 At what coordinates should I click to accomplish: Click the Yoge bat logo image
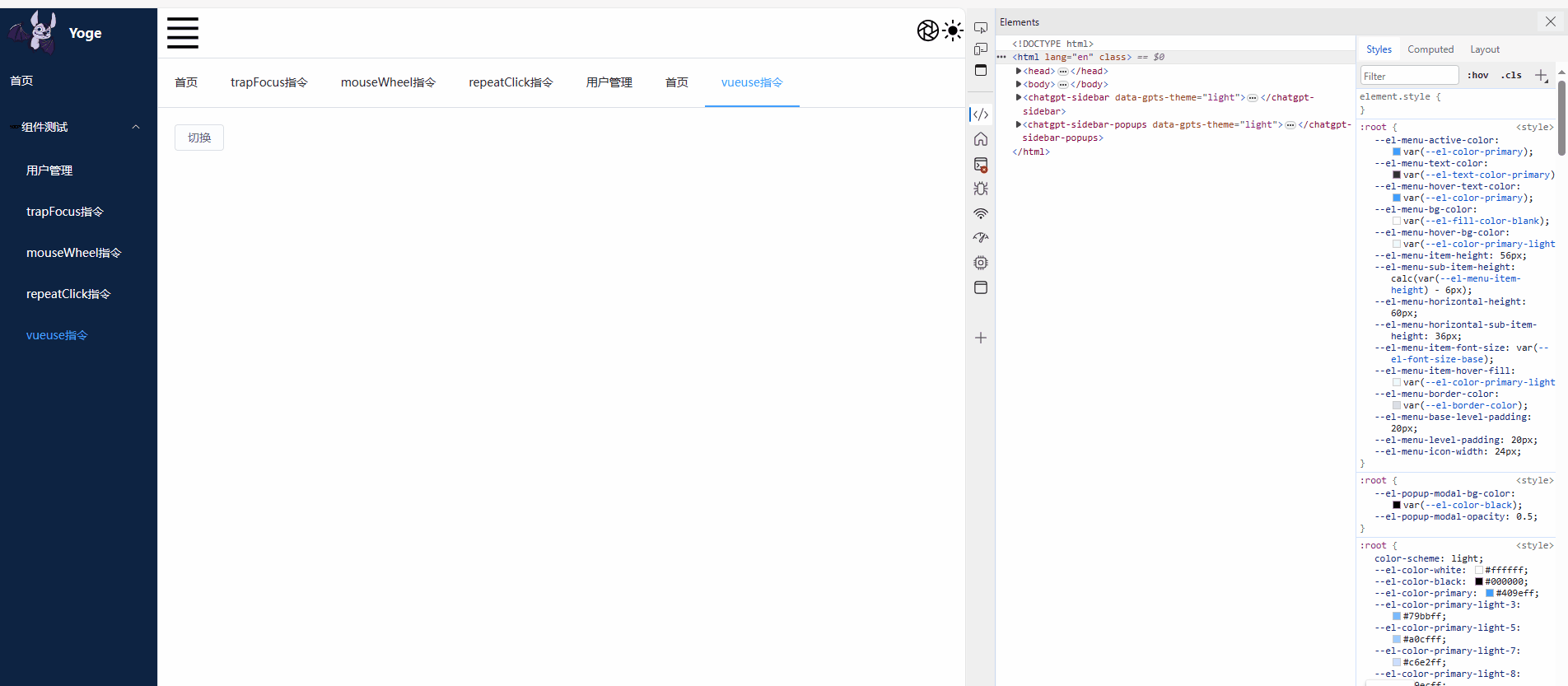33,32
